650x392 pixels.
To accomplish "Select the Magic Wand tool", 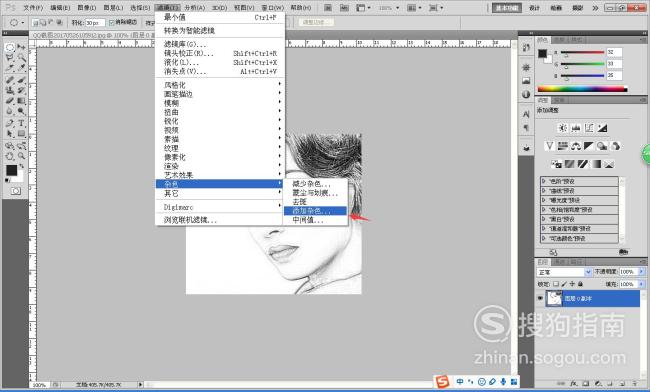I will (x=21, y=58).
